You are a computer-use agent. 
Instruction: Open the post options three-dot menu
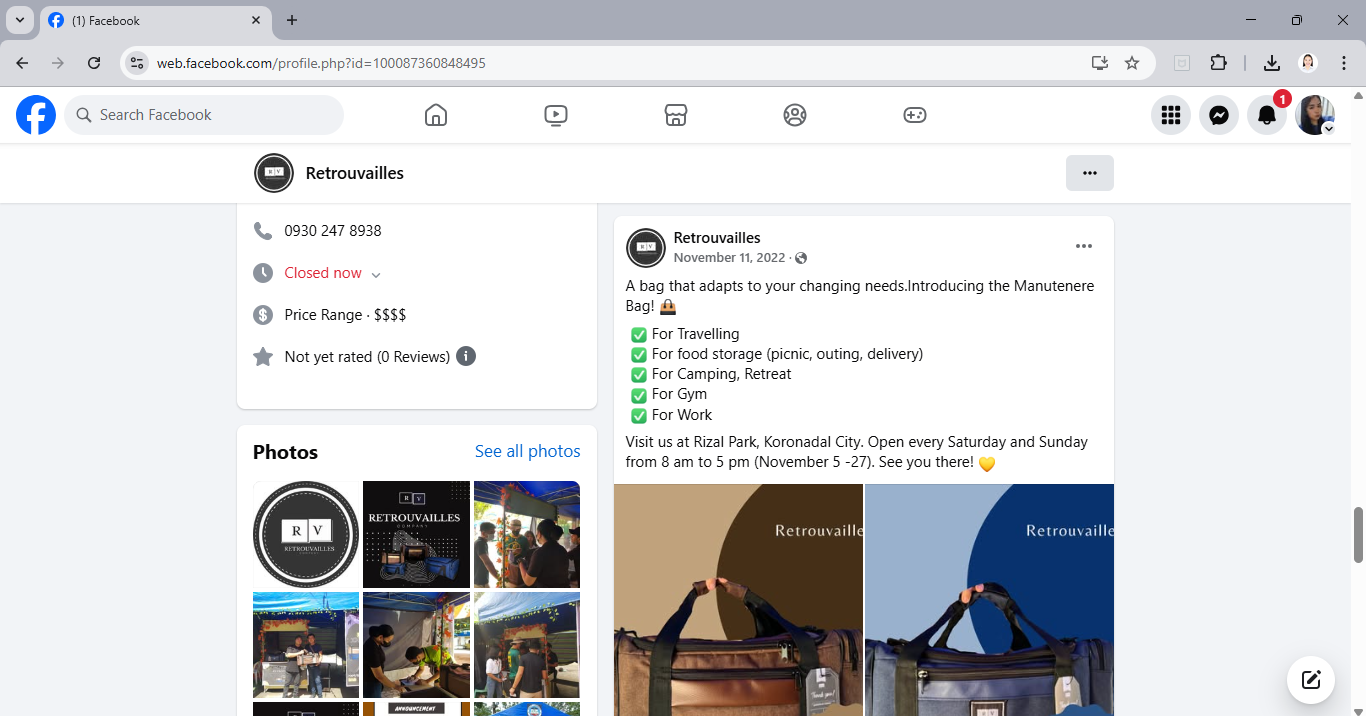(1084, 246)
